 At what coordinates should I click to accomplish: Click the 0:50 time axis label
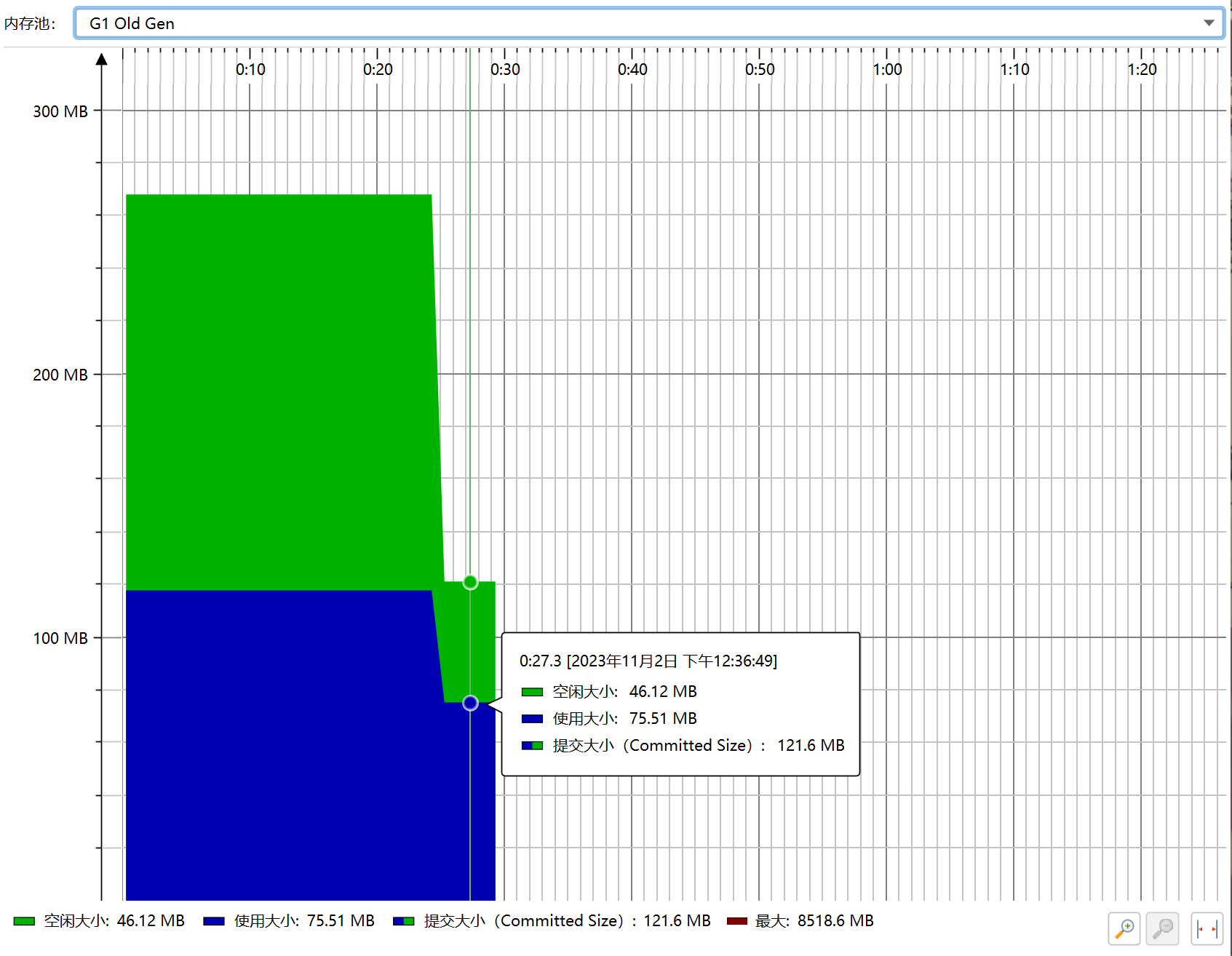point(760,69)
